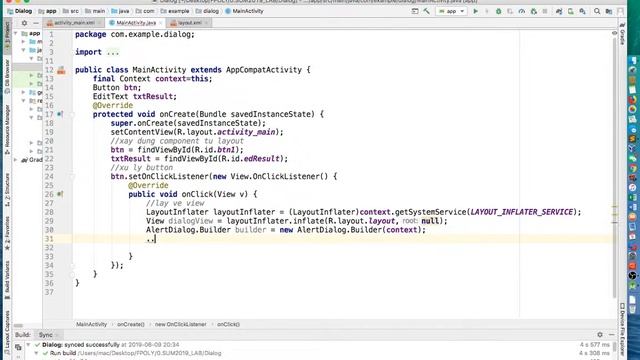Click the "4 s 308 ms" build time
This screenshot has width=640, height=360.
coord(594,353)
